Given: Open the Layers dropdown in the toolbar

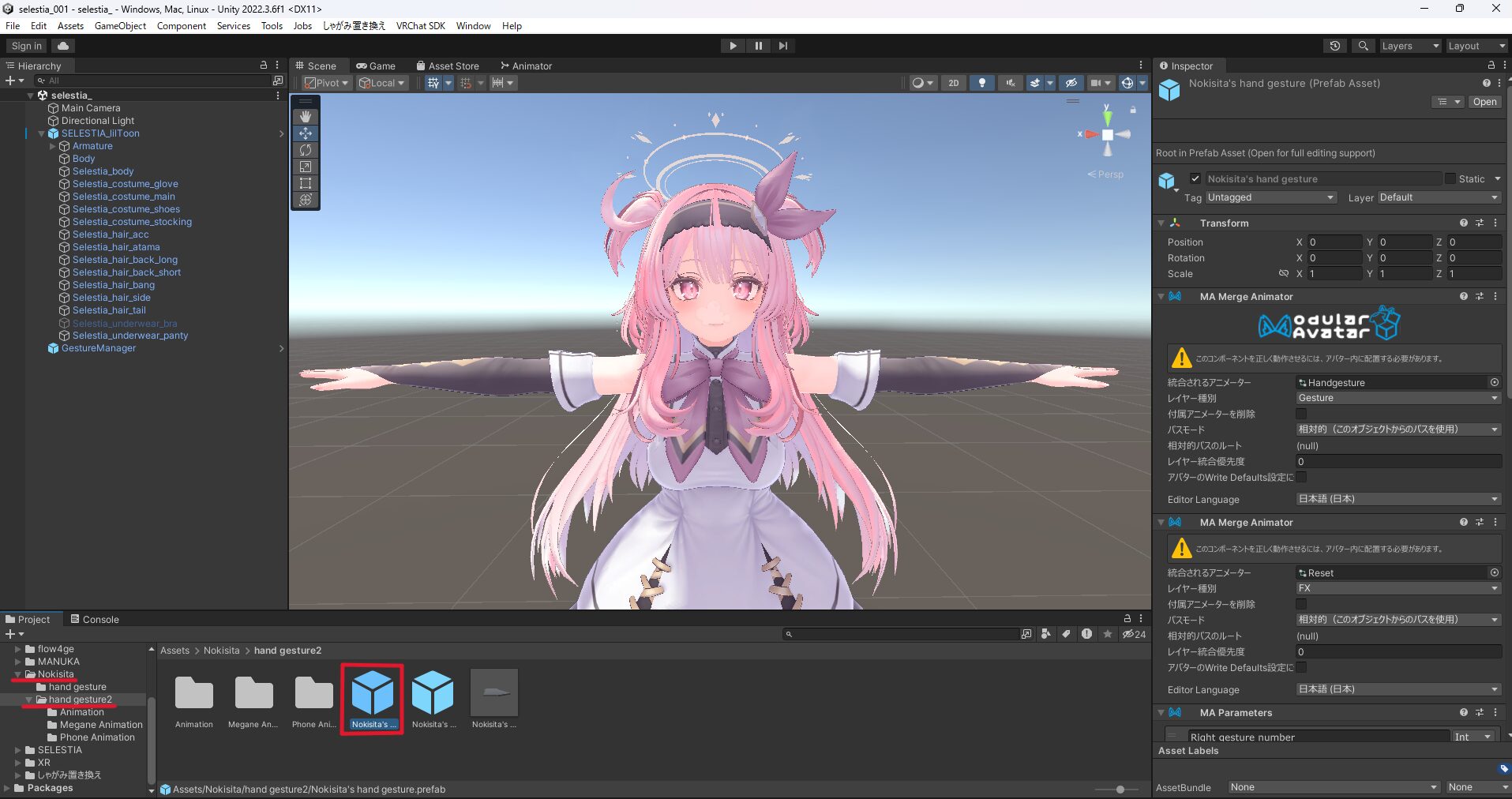Looking at the screenshot, I should (1409, 45).
